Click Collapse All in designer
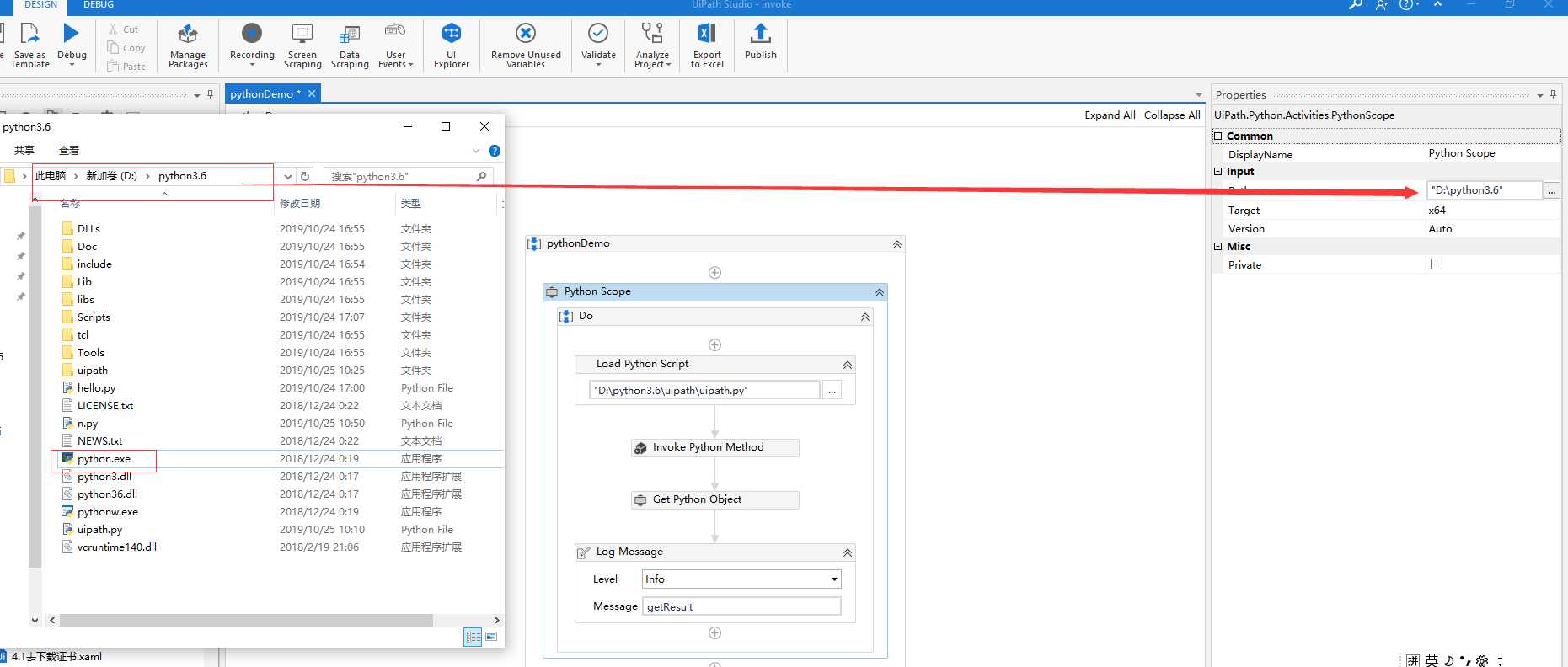This screenshot has width=1568, height=667. point(1172,115)
